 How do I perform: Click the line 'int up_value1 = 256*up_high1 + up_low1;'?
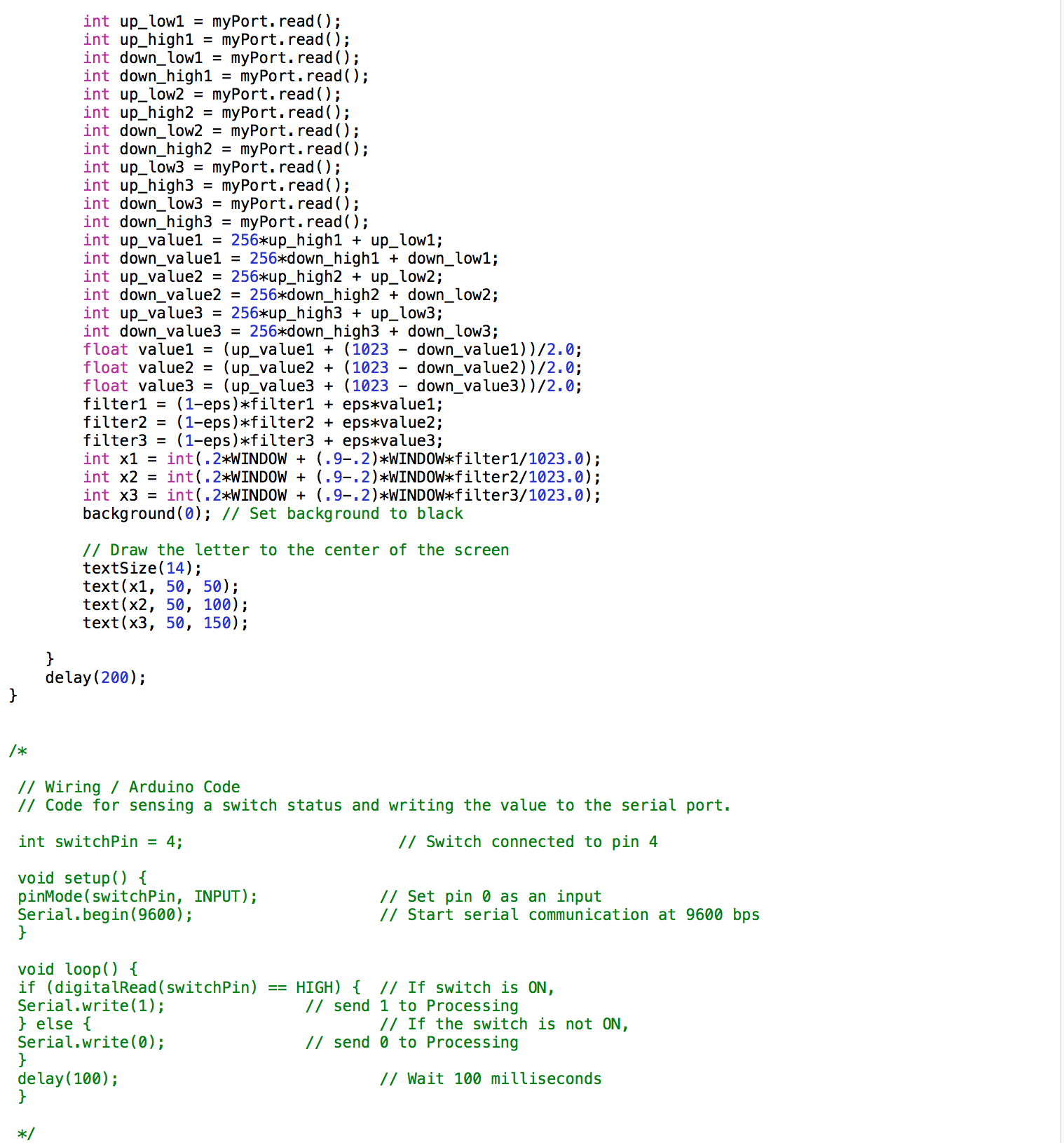point(263,241)
